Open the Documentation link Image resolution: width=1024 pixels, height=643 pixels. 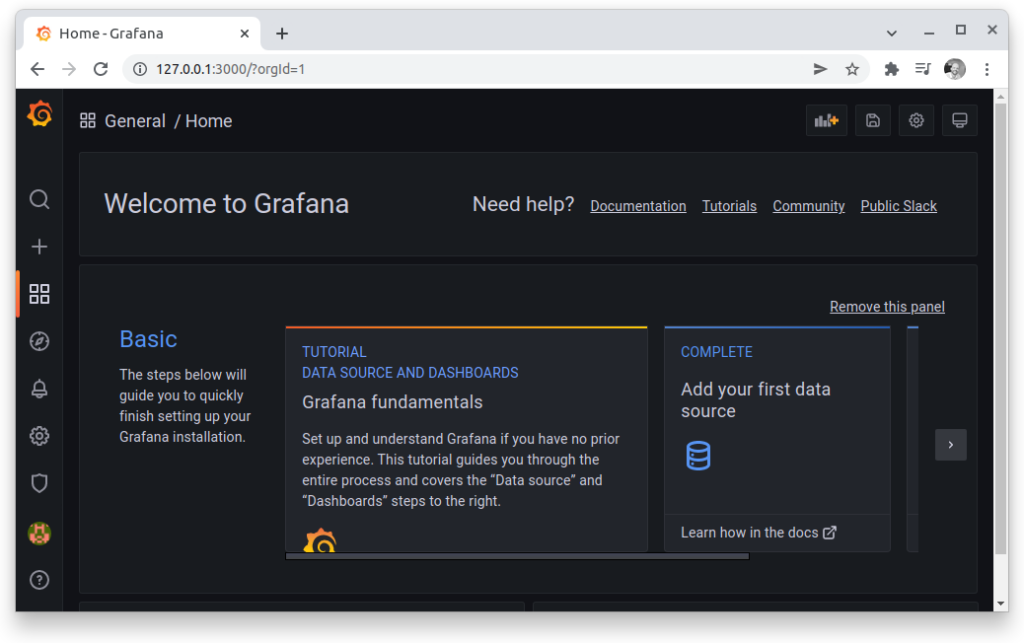638,206
